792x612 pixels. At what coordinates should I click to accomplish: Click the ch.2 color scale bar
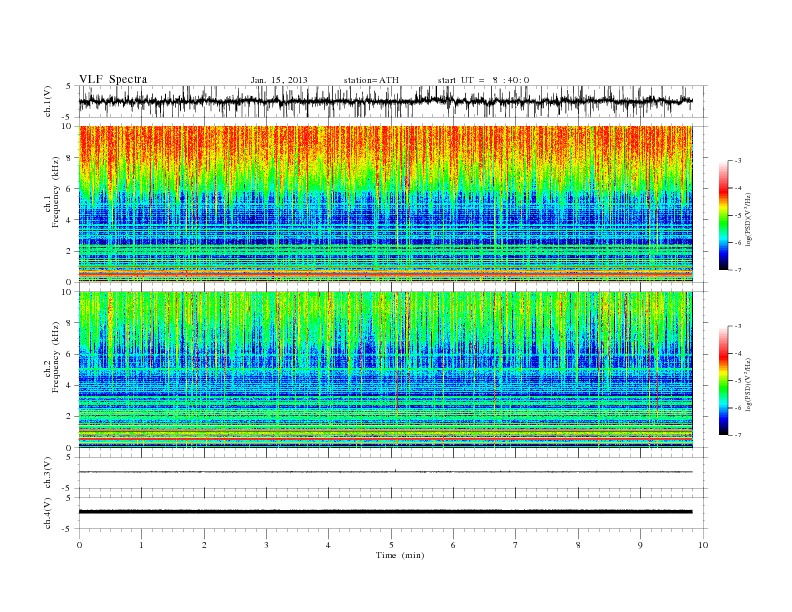point(723,380)
